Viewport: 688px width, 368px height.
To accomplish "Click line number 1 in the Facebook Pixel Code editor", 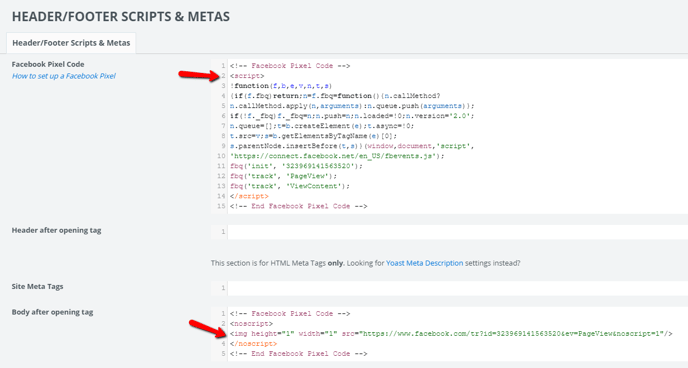I will [x=223, y=66].
